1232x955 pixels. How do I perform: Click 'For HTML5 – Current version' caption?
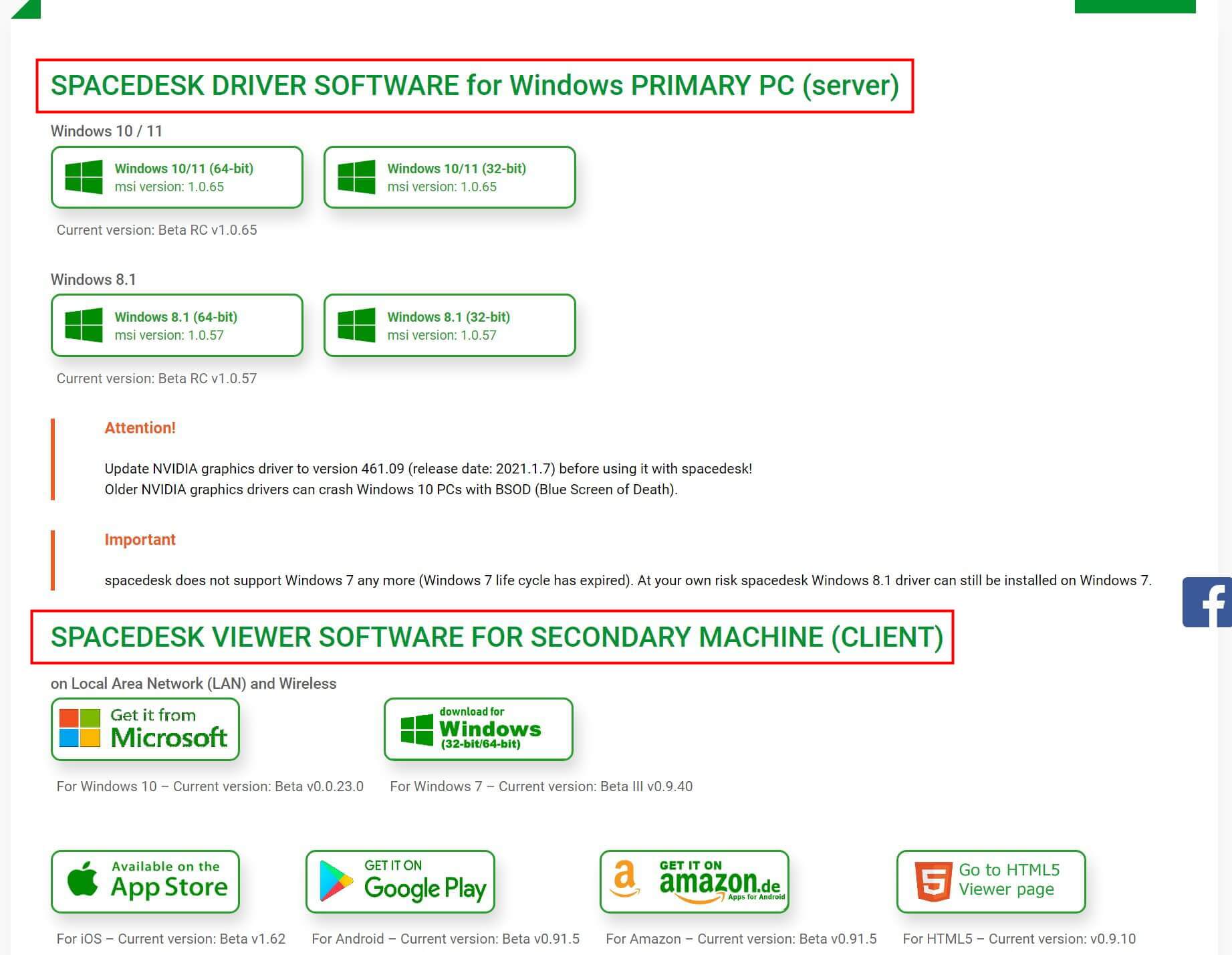tap(1019, 939)
